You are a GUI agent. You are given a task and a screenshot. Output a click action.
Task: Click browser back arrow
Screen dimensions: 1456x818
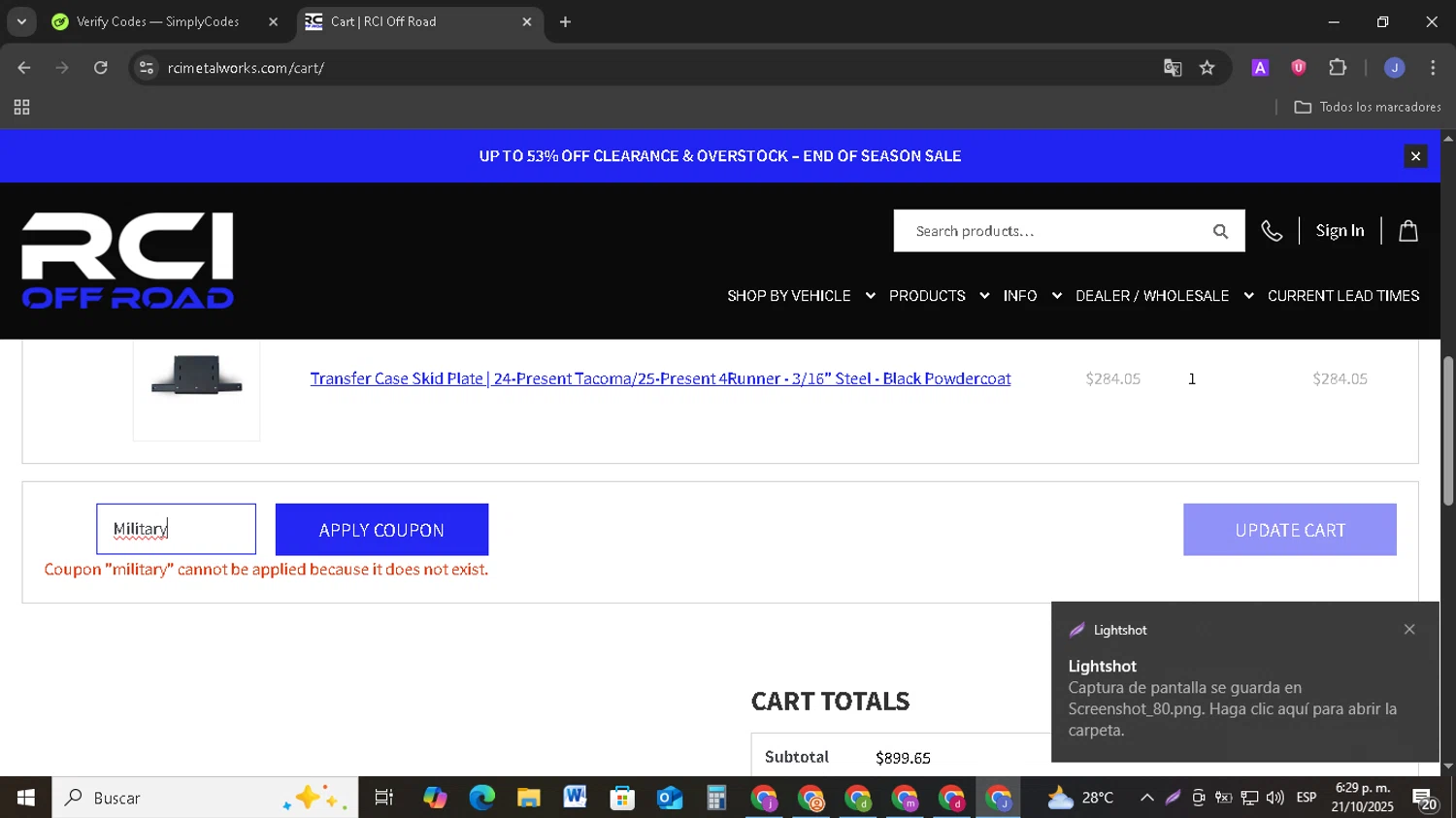coord(24,68)
